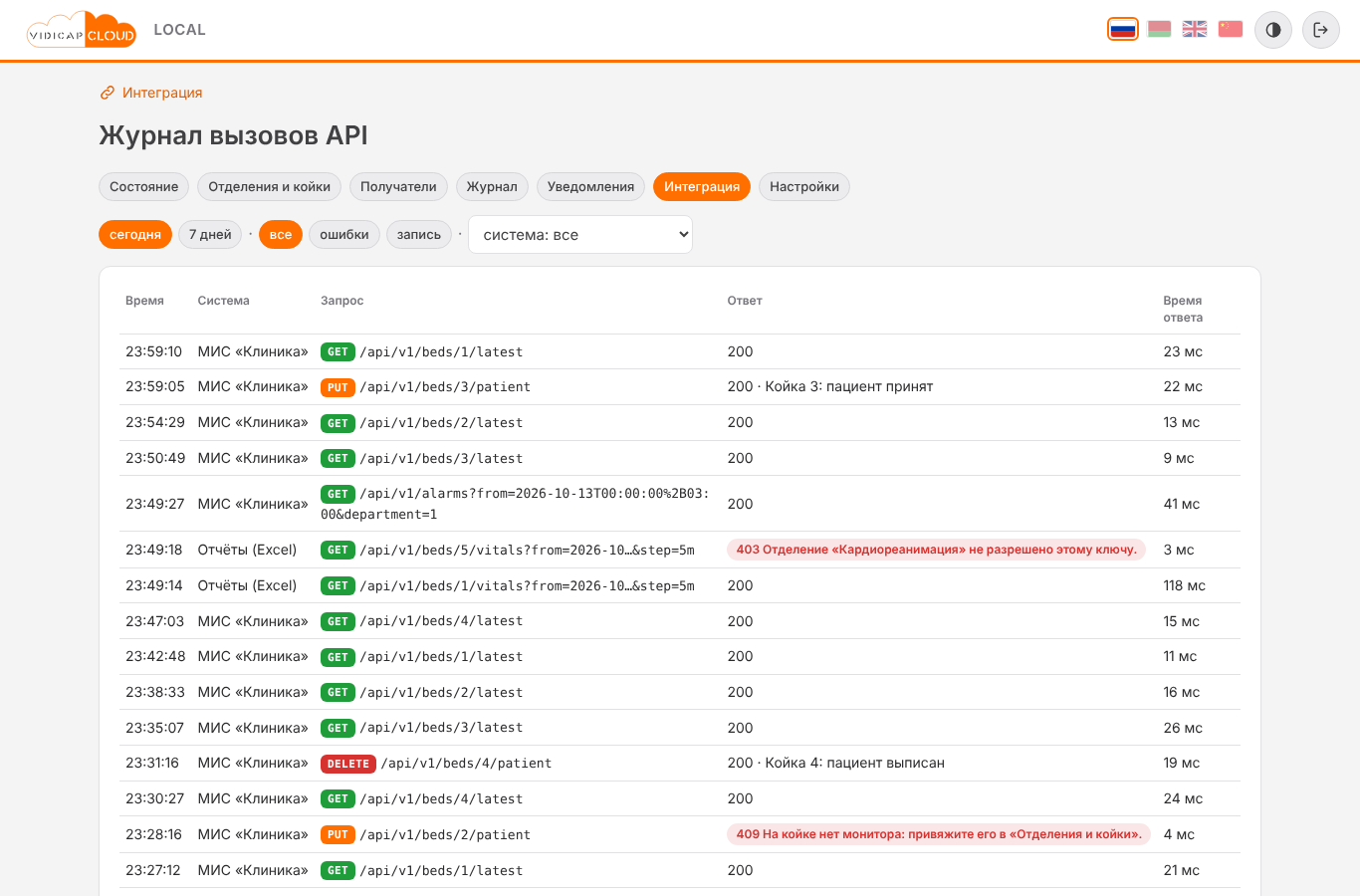1360x896 pixels.
Task: Click GET badge in 23:49:14 row
Action: [338, 586]
